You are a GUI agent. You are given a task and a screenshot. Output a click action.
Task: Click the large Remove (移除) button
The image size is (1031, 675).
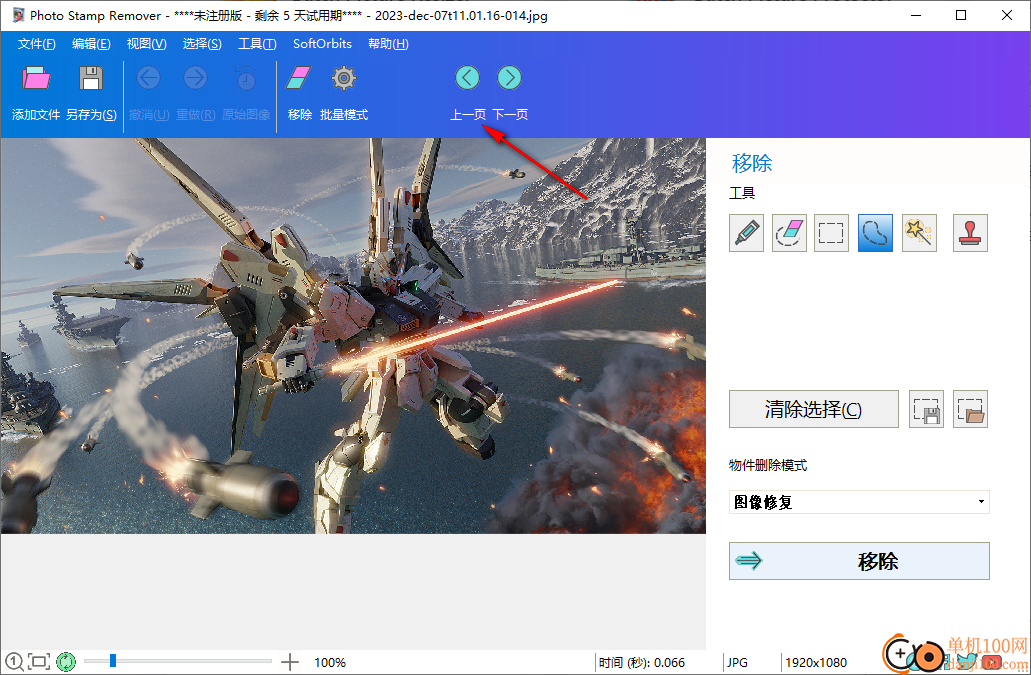tap(859, 561)
